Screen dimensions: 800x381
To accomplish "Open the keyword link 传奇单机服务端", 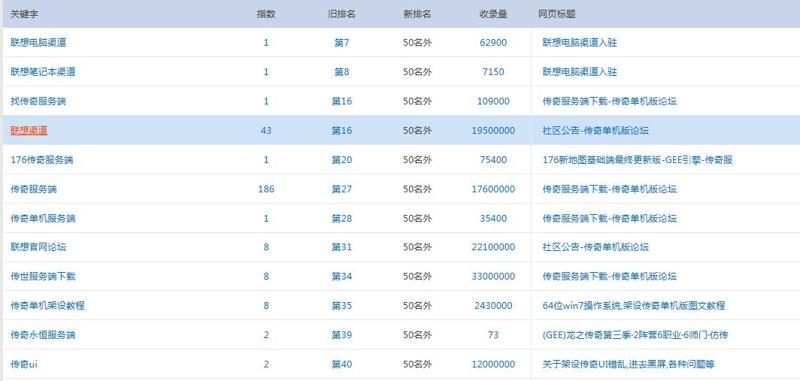I will [x=43, y=218].
